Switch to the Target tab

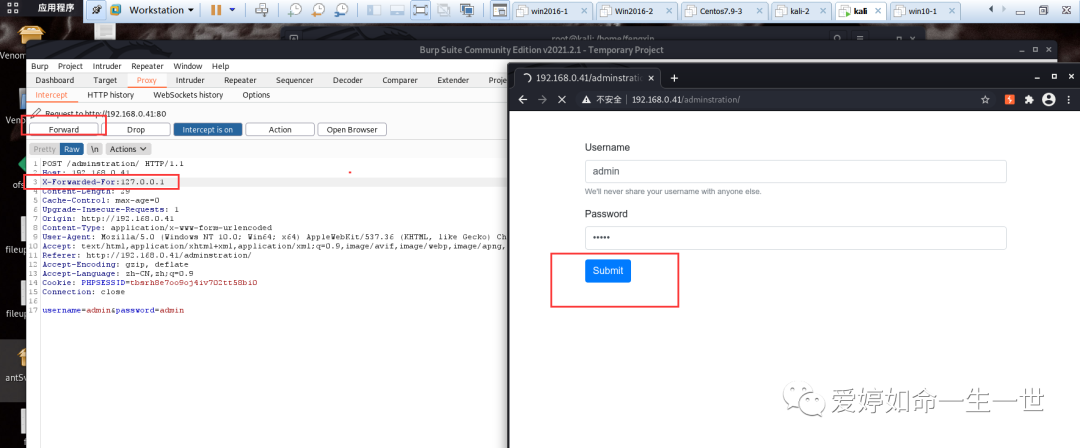105,80
